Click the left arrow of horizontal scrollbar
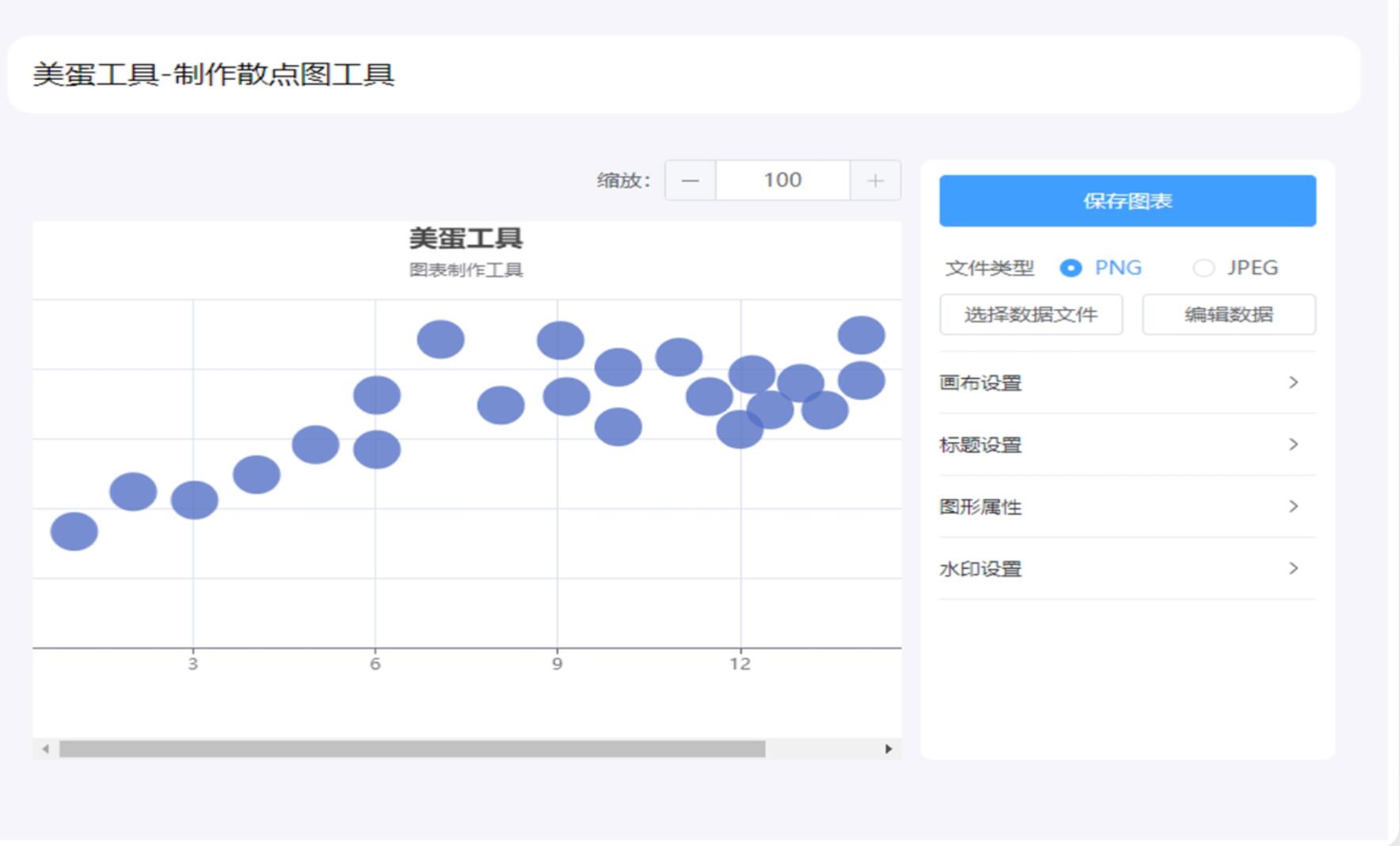This screenshot has height=846, width=1400. click(x=45, y=749)
